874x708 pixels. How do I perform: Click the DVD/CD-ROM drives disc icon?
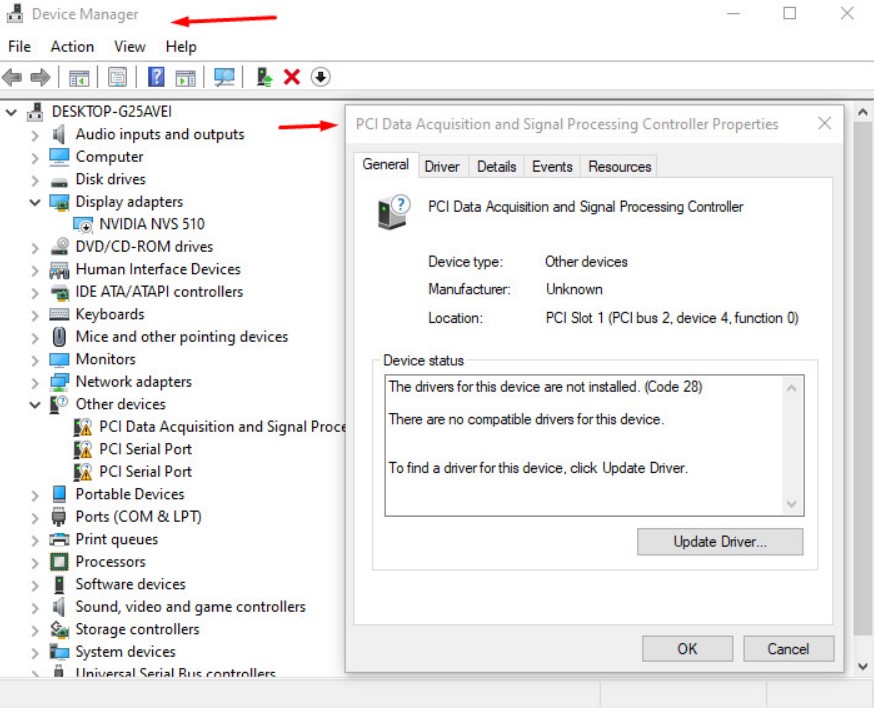[60, 247]
